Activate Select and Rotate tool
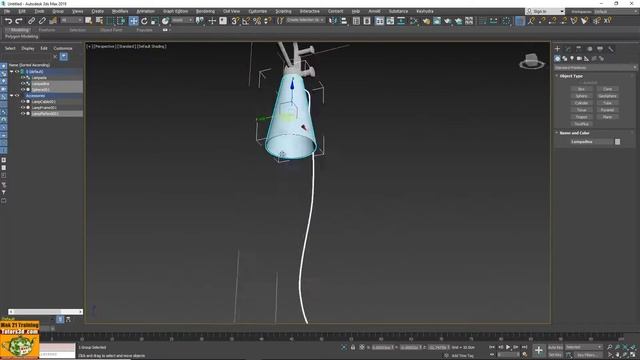The width and height of the screenshot is (640, 360). coord(144,21)
